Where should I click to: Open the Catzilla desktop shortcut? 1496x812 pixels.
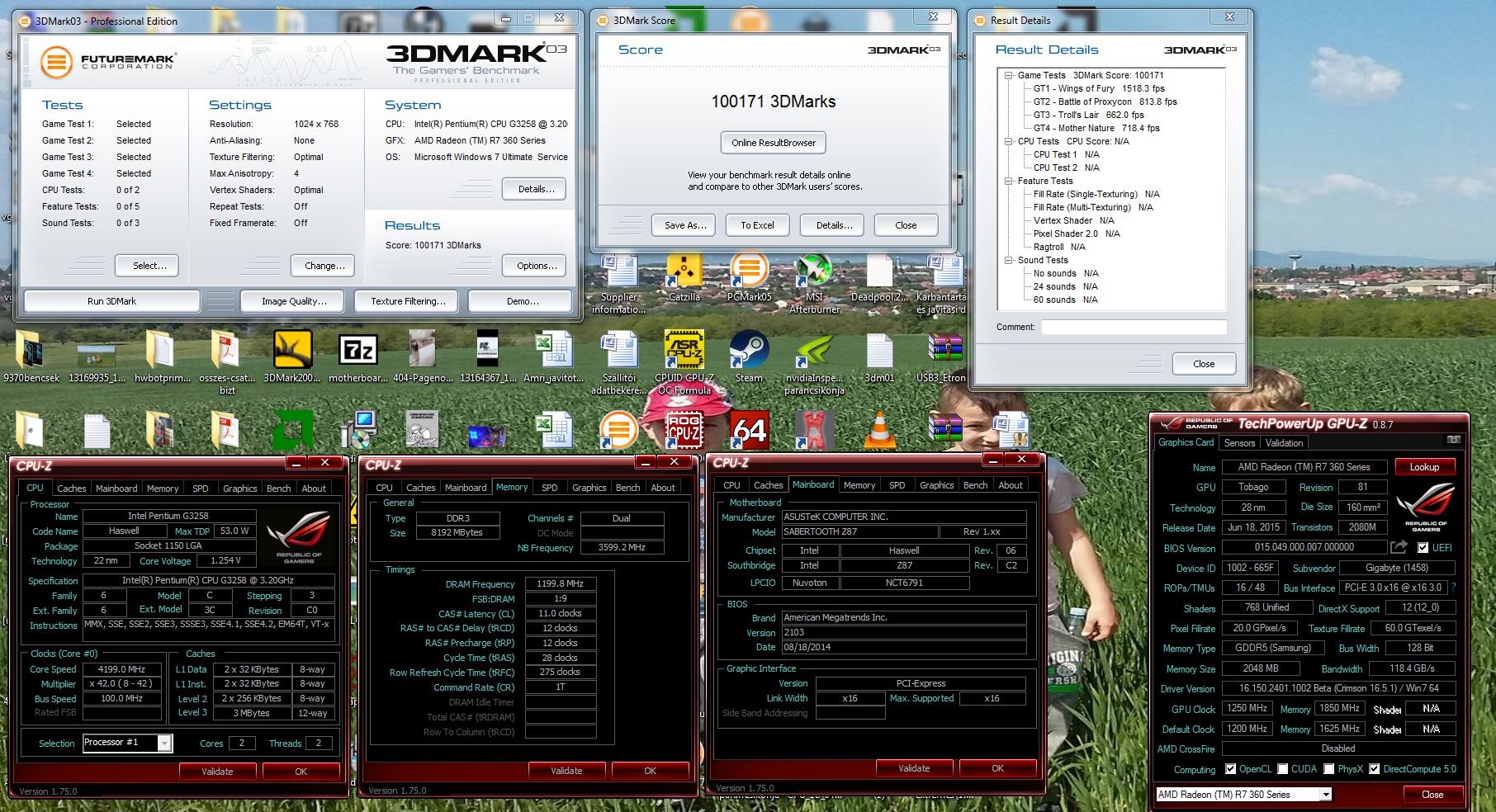684,276
